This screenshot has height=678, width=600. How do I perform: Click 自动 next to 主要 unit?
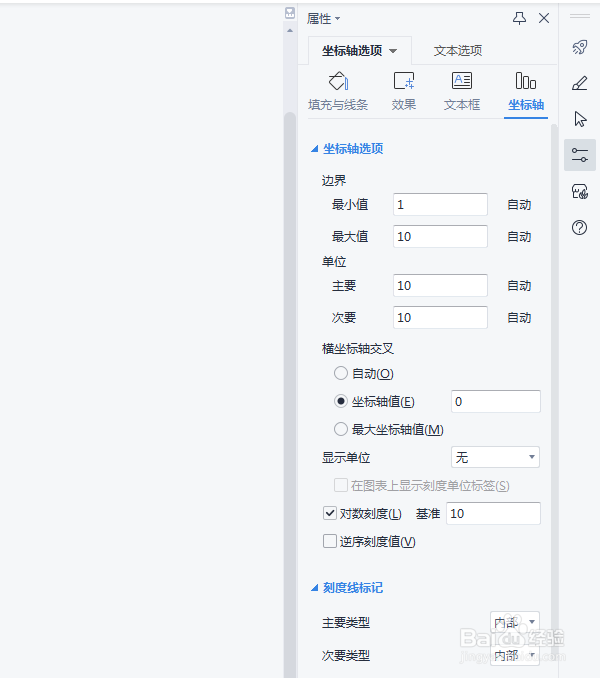[519, 285]
